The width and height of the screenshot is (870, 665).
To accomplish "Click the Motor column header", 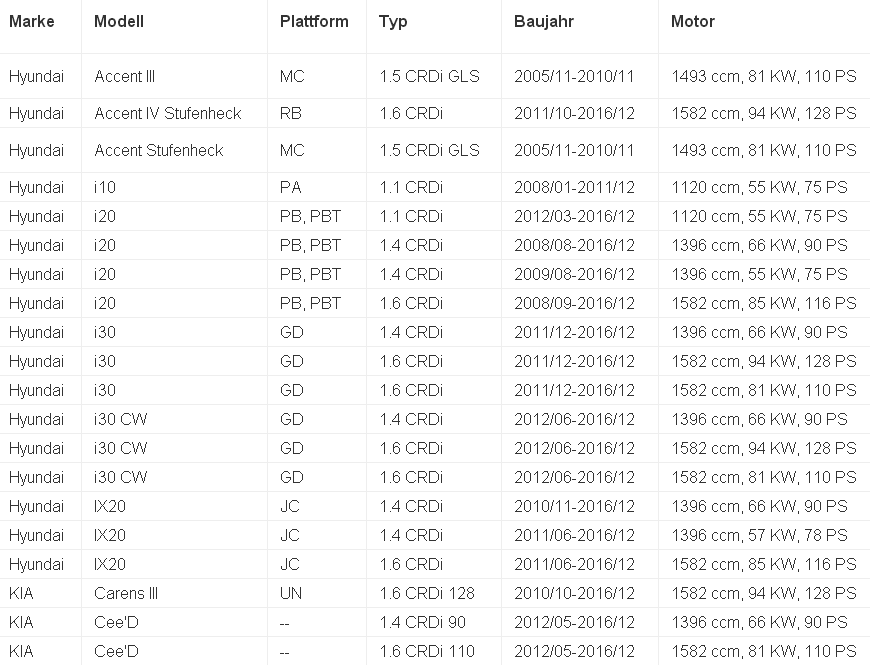I will point(693,21).
